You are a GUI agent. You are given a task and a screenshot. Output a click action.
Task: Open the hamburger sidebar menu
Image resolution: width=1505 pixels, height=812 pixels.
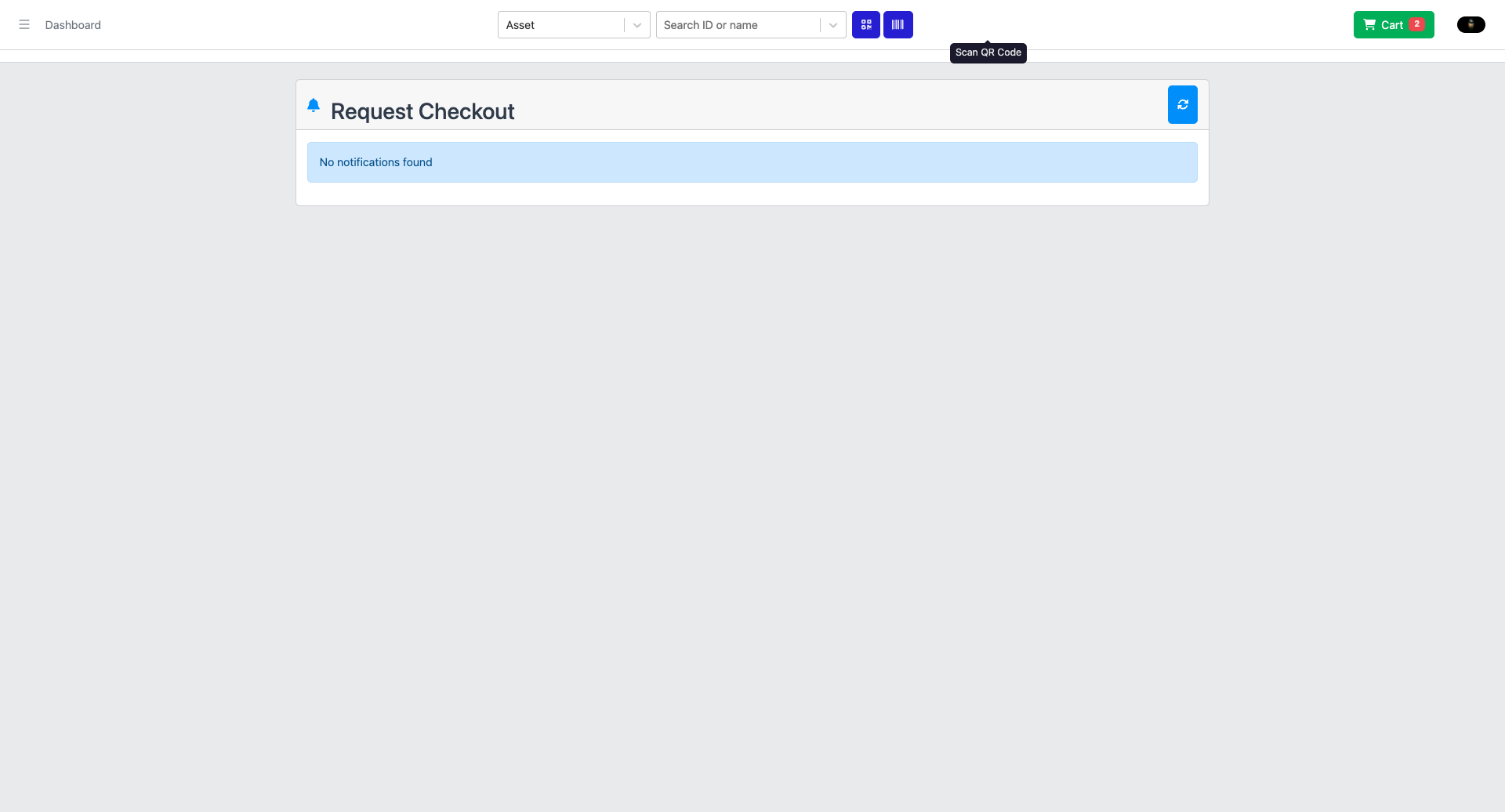(x=24, y=25)
